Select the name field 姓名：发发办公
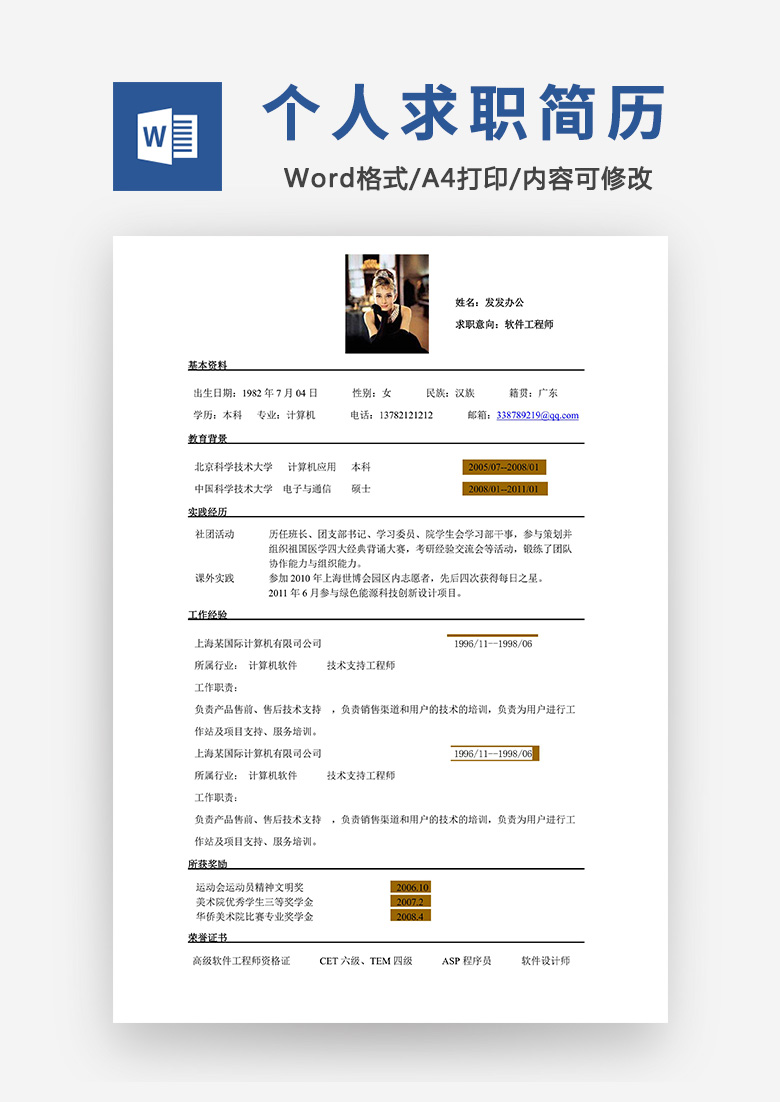 pyautogui.click(x=489, y=302)
